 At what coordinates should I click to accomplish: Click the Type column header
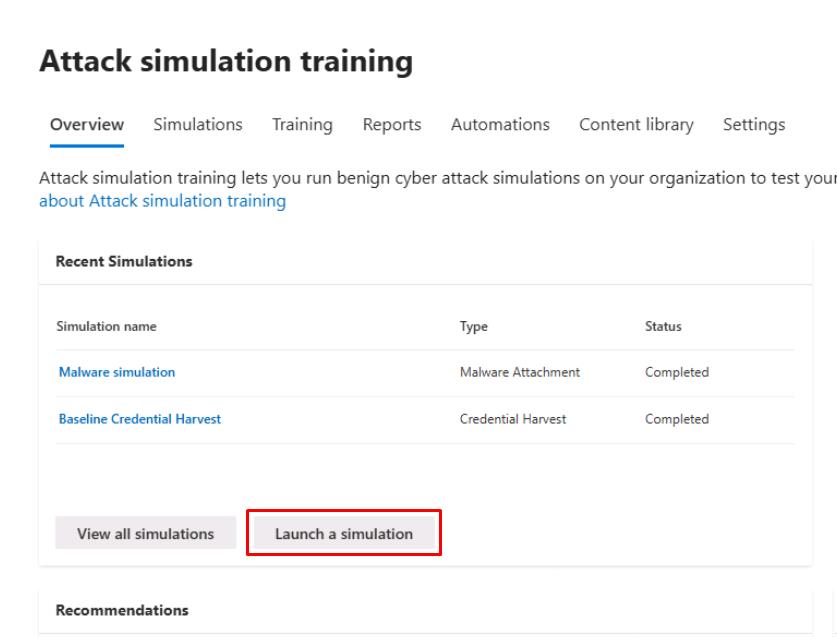474,327
